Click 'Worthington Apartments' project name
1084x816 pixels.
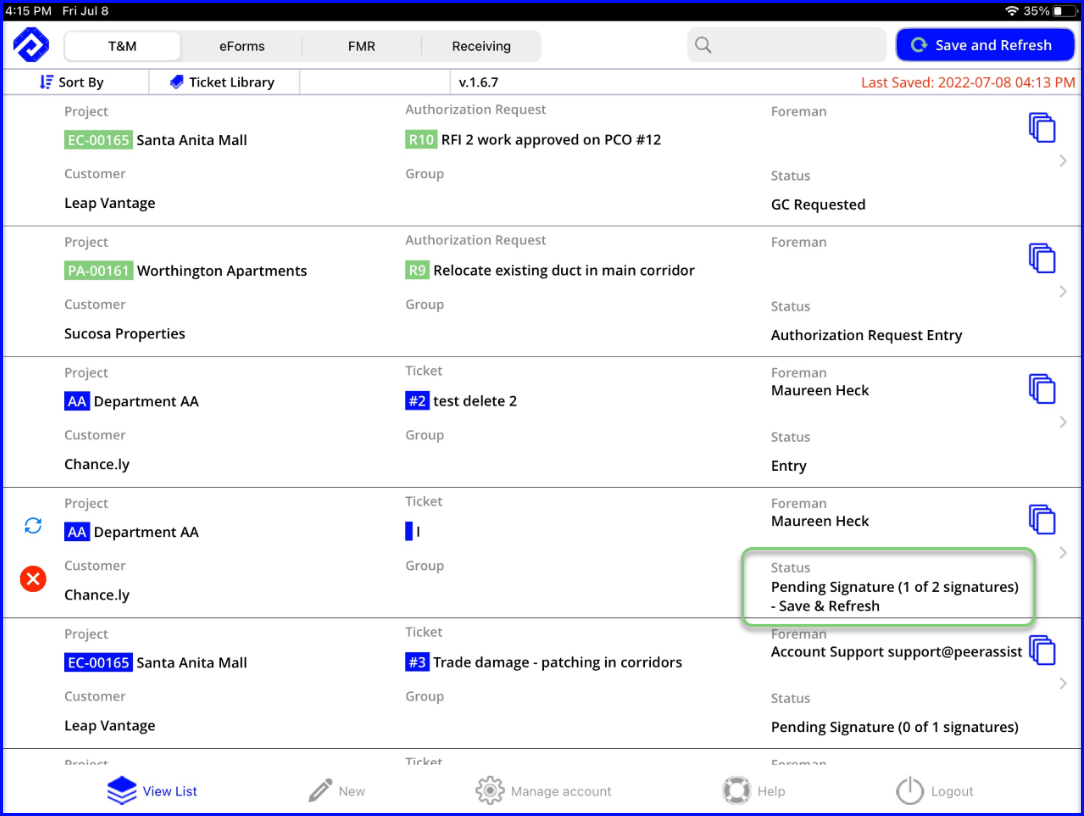222,270
